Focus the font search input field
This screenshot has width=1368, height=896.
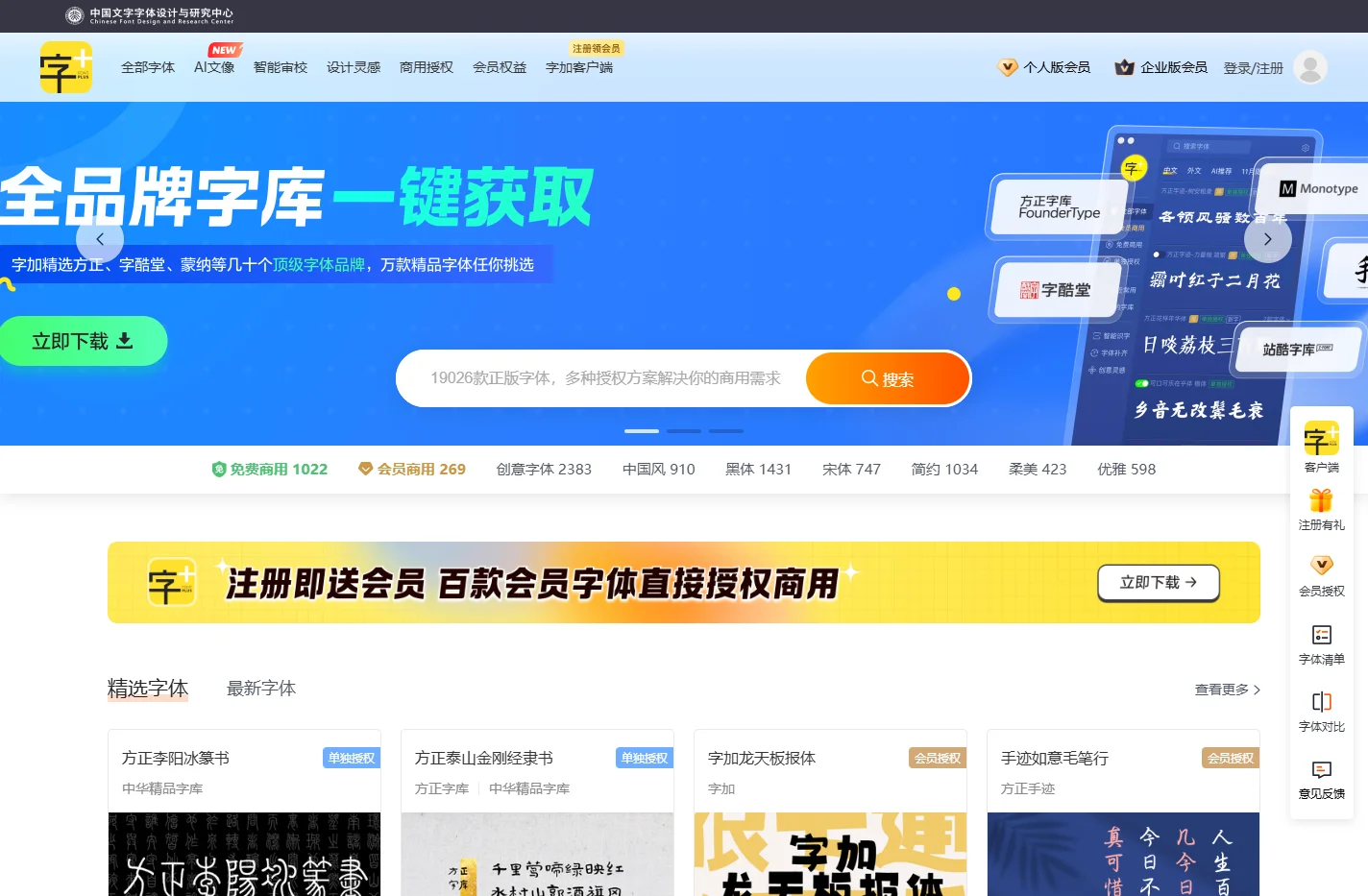605,378
